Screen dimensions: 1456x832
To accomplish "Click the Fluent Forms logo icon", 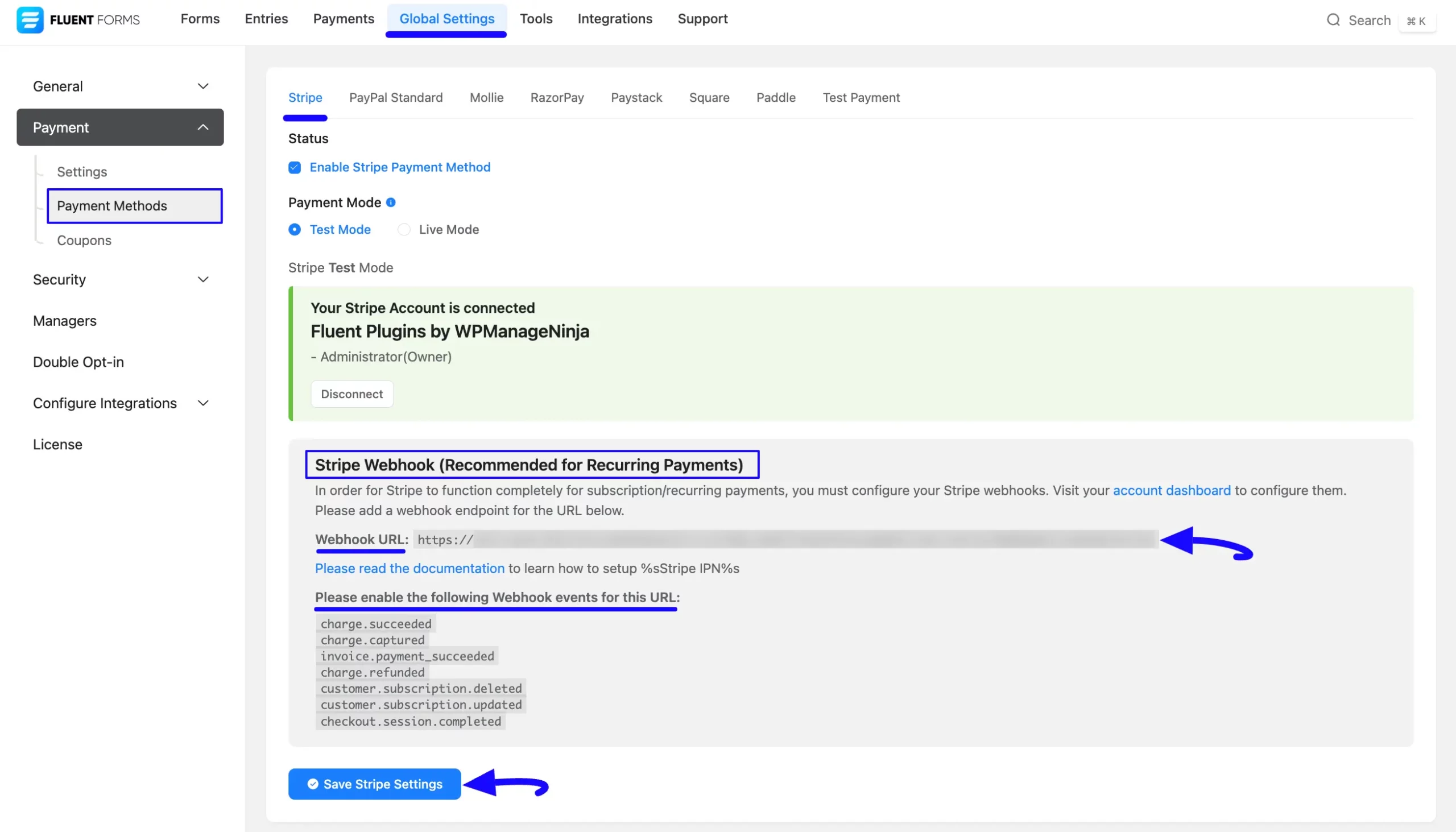I will [30, 19].
